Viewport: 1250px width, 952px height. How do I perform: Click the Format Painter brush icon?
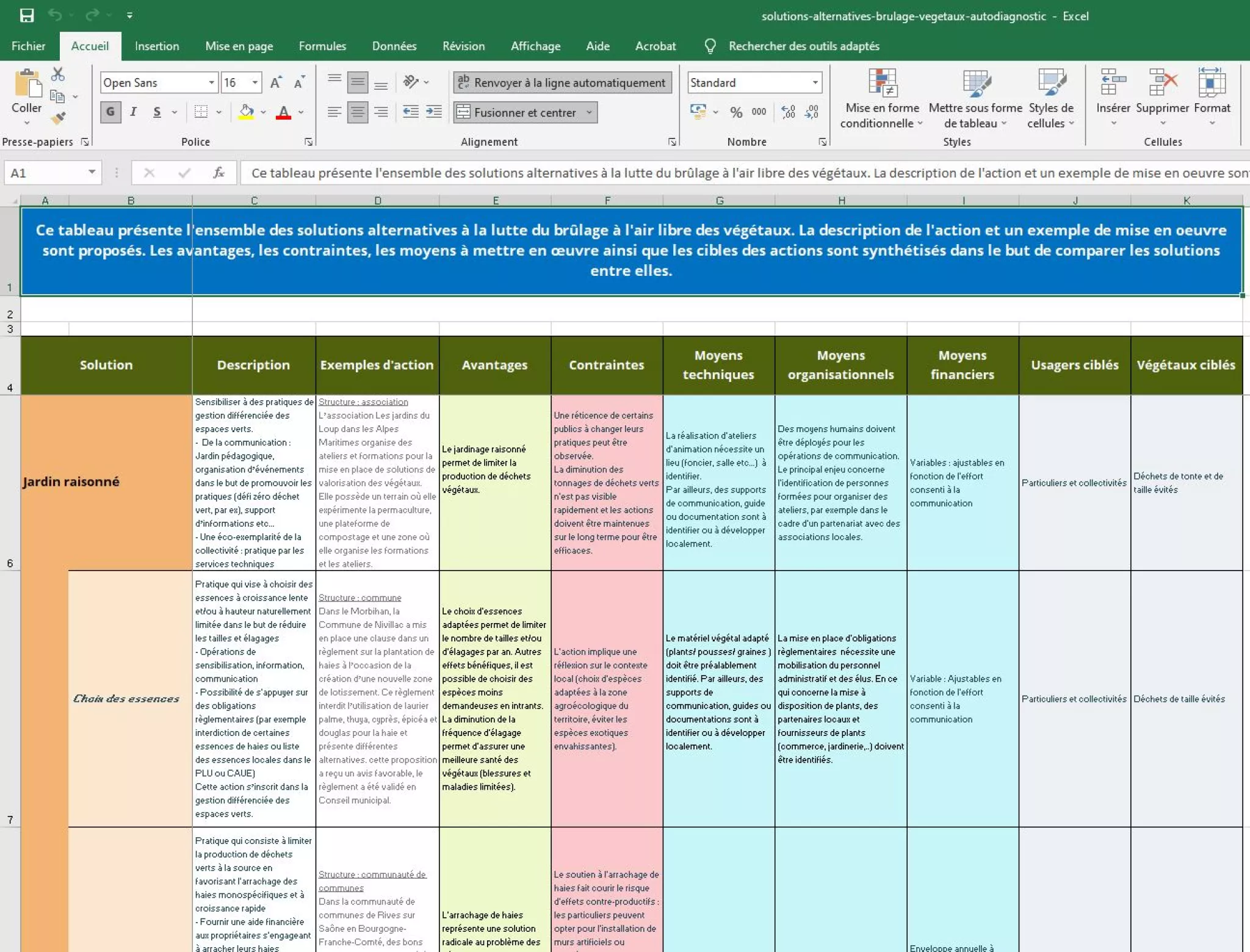(x=58, y=118)
